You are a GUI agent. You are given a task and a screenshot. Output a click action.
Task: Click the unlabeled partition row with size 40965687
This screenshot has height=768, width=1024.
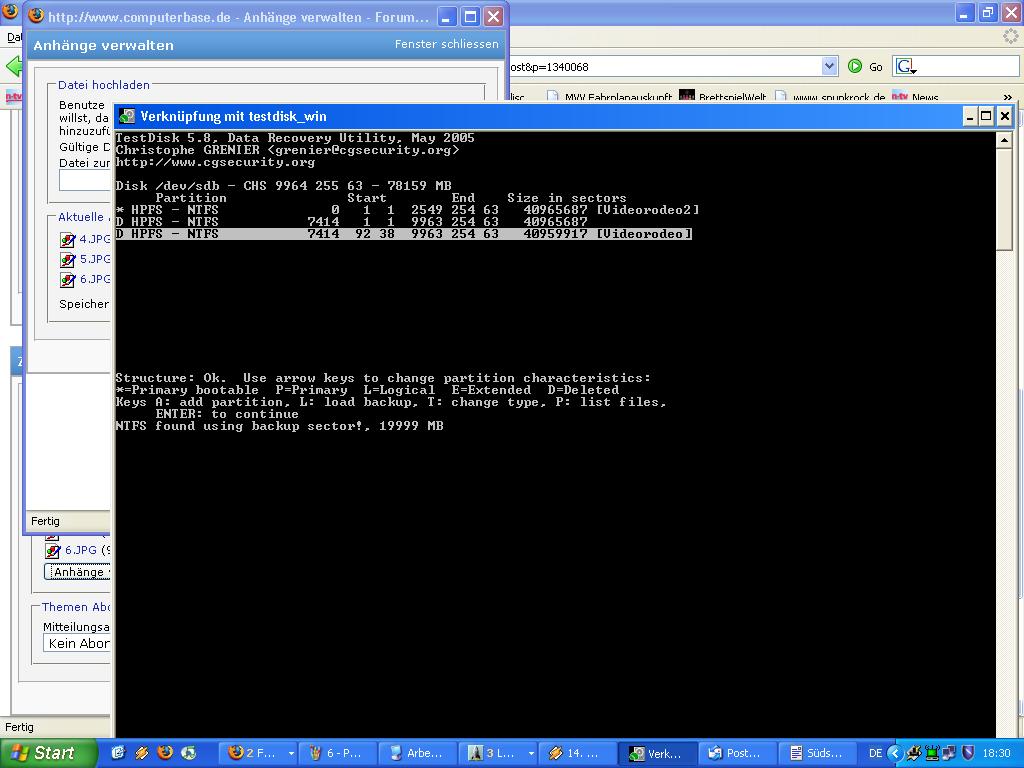(x=351, y=222)
